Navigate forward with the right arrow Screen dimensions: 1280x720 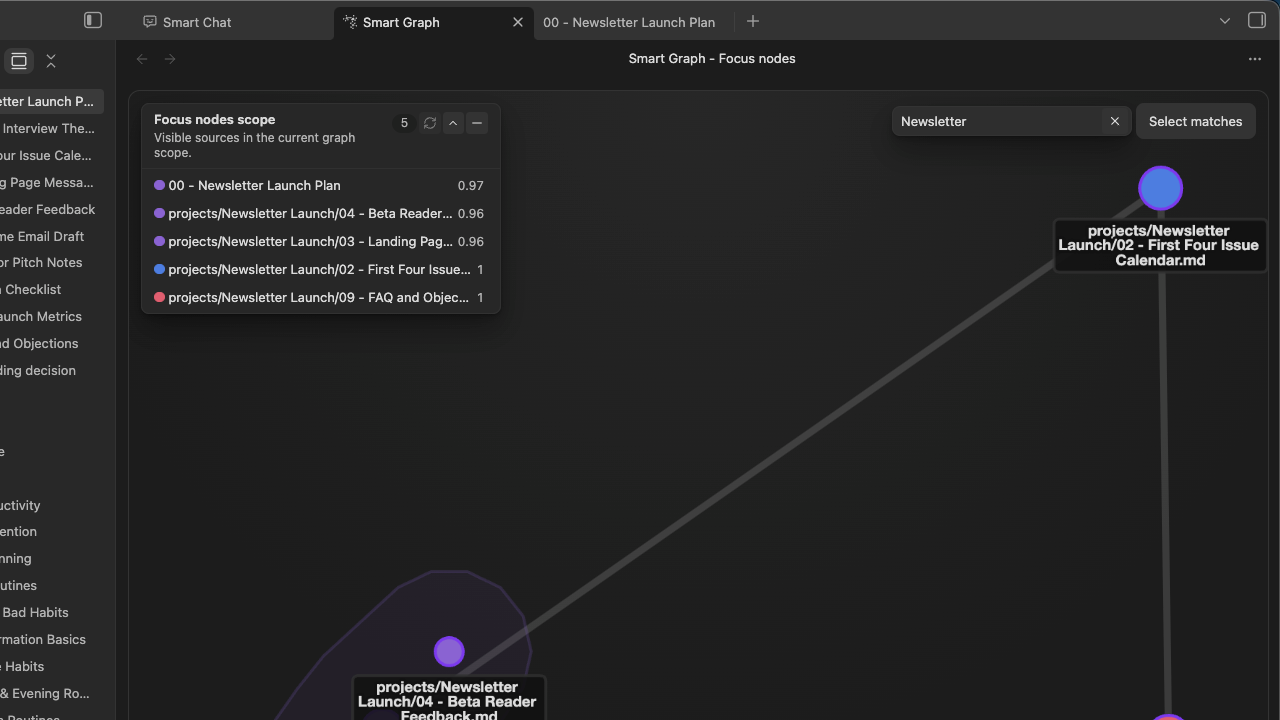tap(170, 59)
